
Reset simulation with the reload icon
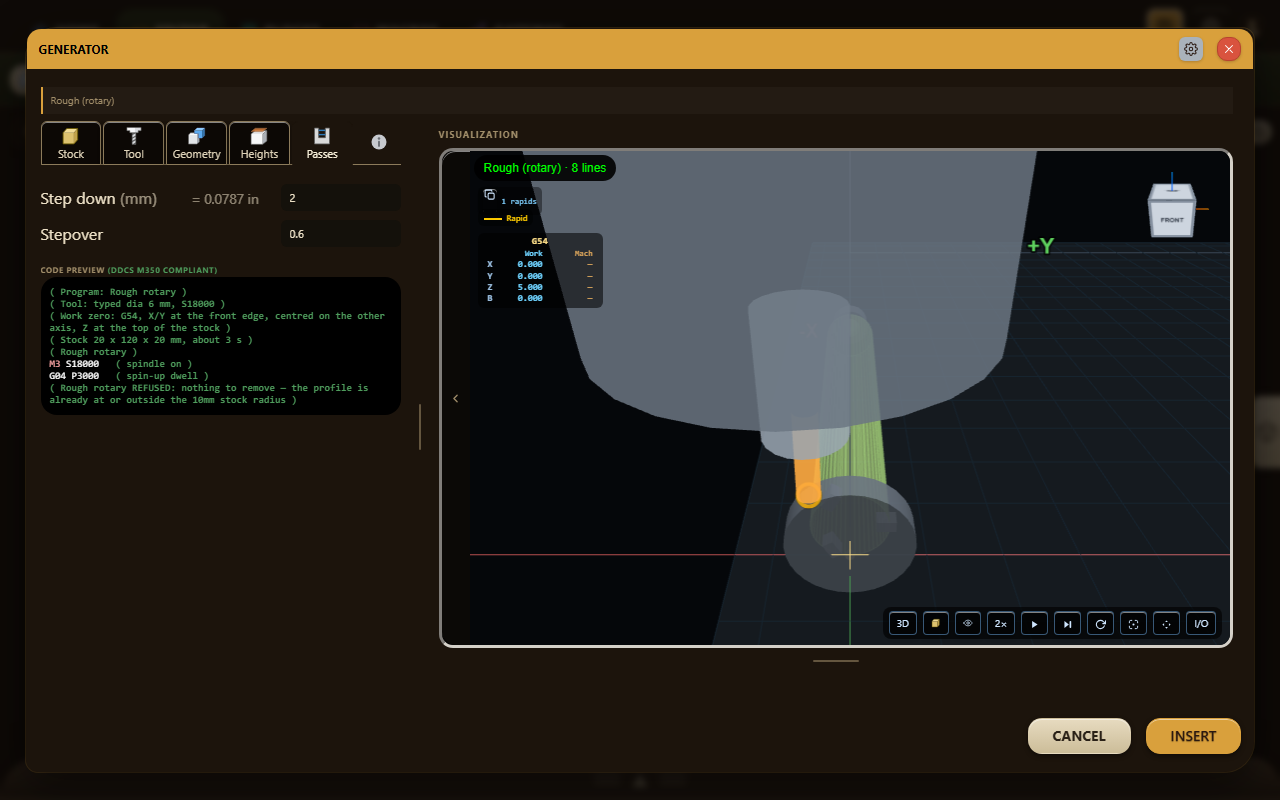click(x=1100, y=623)
